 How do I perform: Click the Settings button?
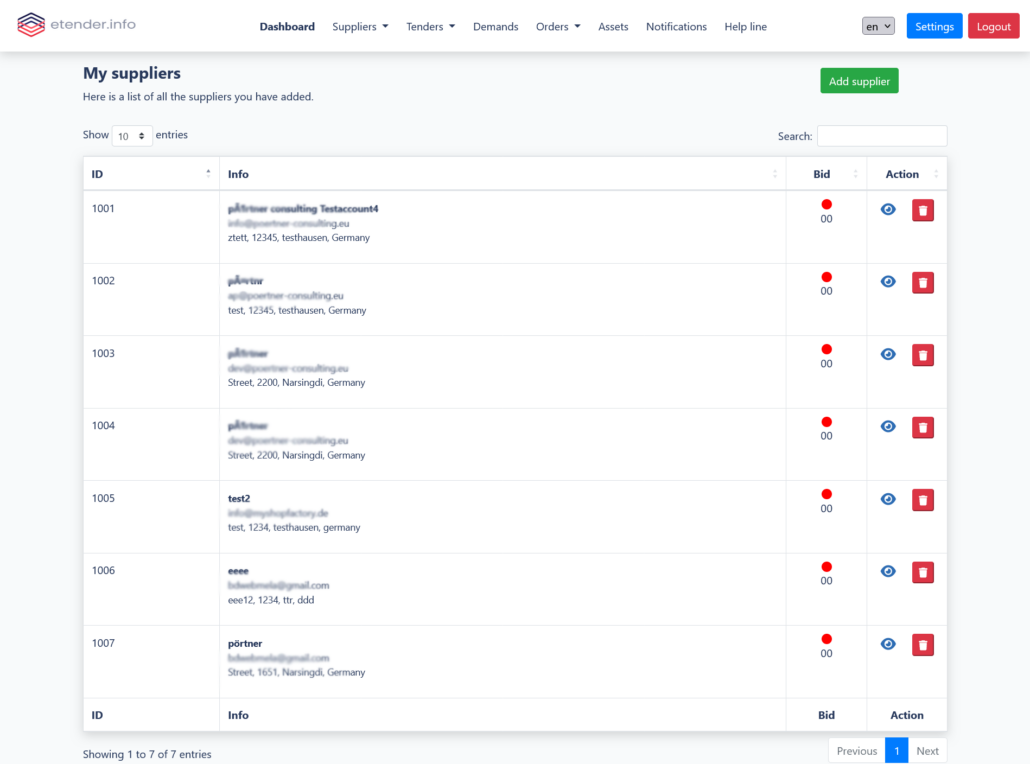[x=934, y=26]
